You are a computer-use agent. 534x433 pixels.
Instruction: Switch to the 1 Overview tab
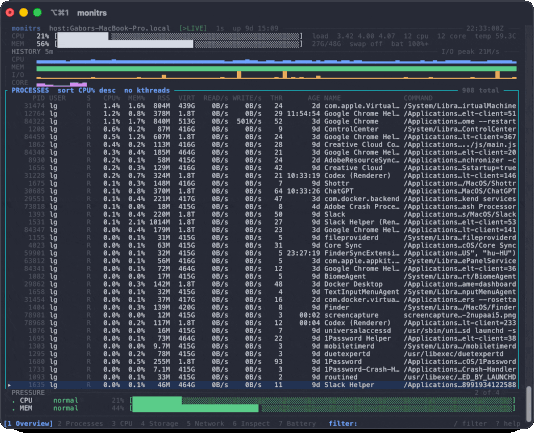pos(29,423)
